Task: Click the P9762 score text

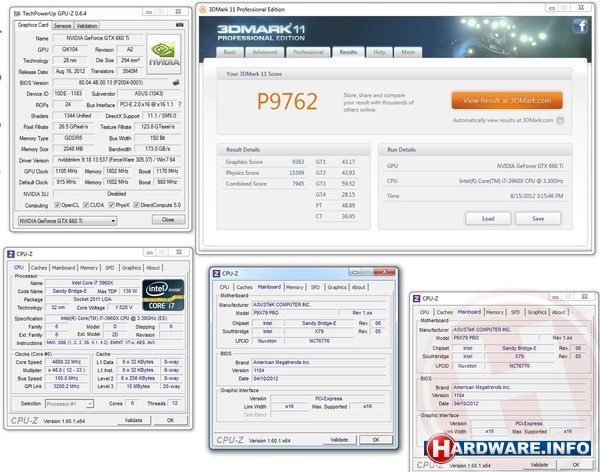Action: pos(287,101)
